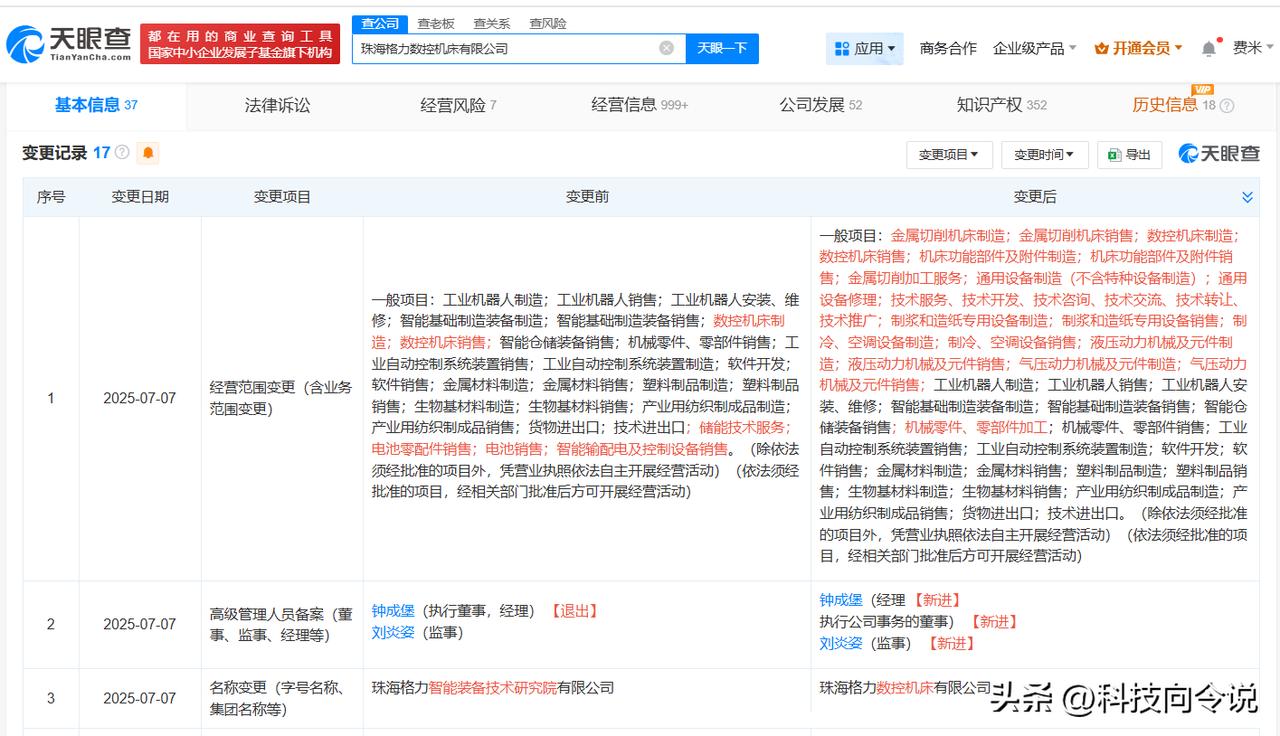This screenshot has height=736, width=1280.
Task: Click the 变更前 column header
Action: [587, 197]
